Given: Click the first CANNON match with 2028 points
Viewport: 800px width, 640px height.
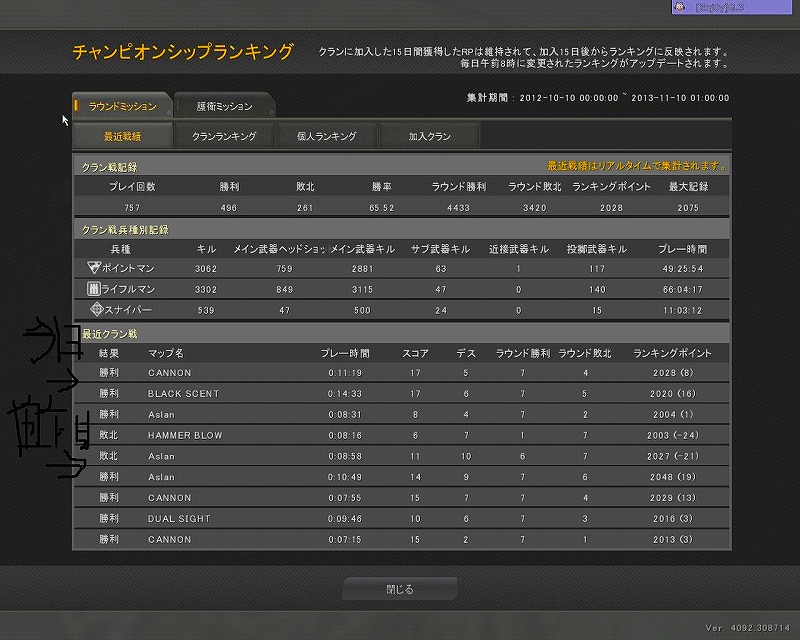Looking at the screenshot, I should tap(400, 373).
